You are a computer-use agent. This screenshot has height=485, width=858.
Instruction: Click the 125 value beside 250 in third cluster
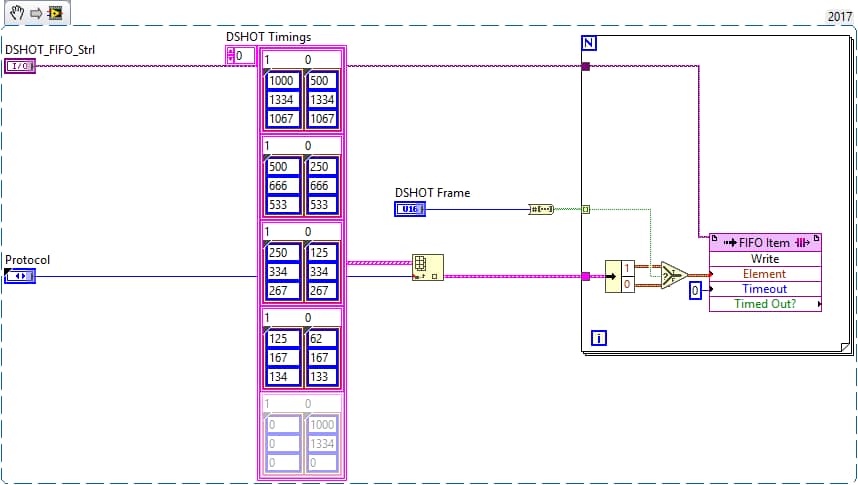(322, 252)
